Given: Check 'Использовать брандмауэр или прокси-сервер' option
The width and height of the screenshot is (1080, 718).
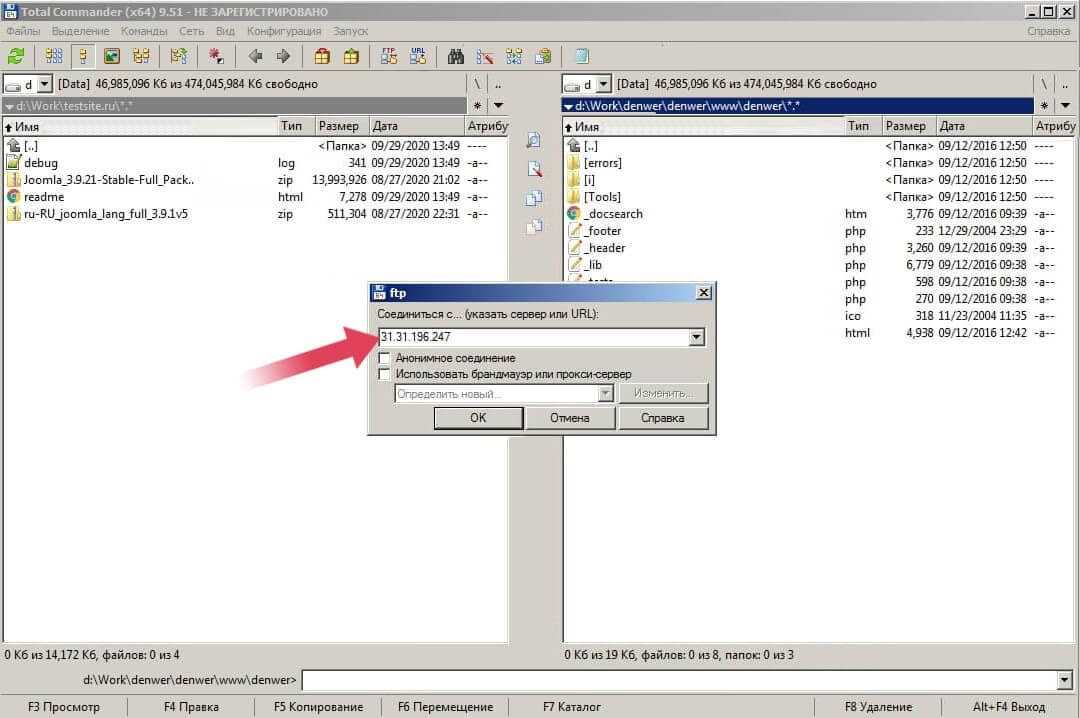Looking at the screenshot, I should tap(384, 374).
